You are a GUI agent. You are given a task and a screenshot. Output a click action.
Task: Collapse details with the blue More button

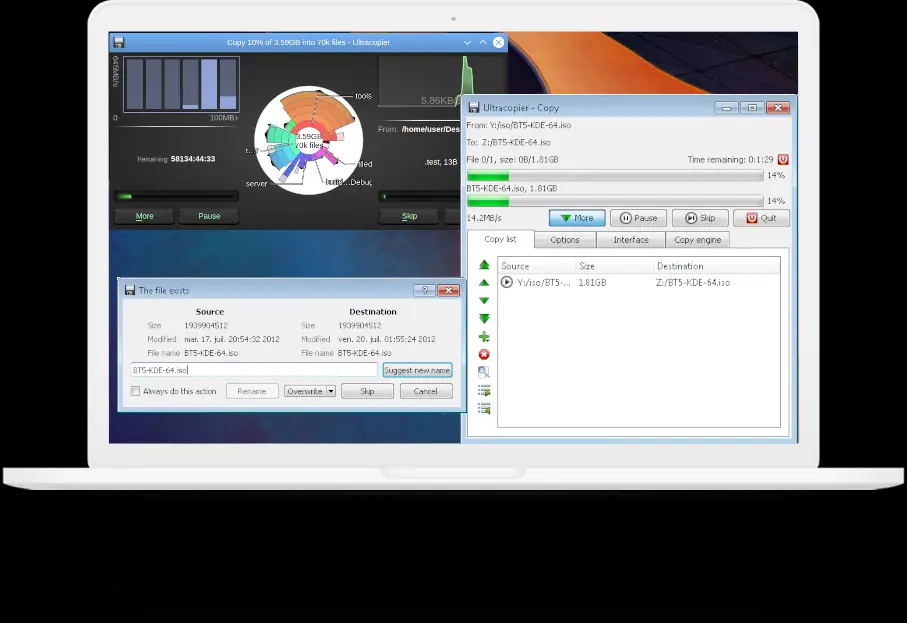(x=577, y=218)
